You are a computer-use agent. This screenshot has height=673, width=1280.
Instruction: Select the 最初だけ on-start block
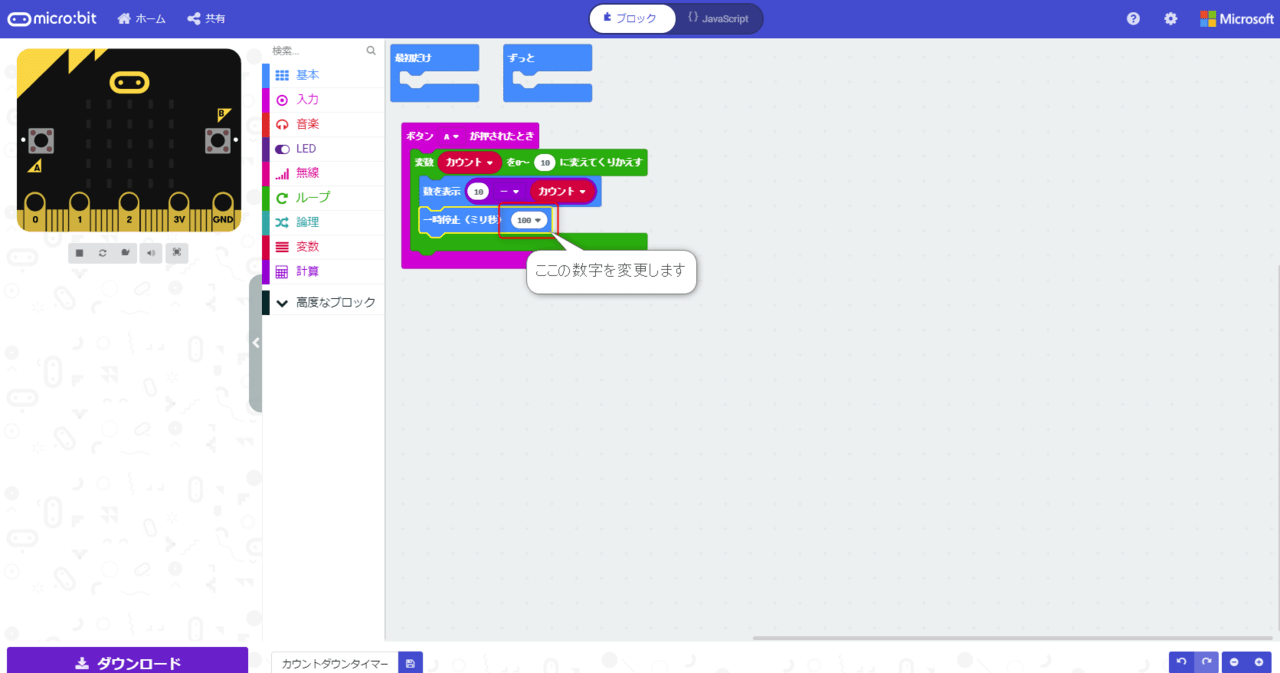tap(434, 72)
